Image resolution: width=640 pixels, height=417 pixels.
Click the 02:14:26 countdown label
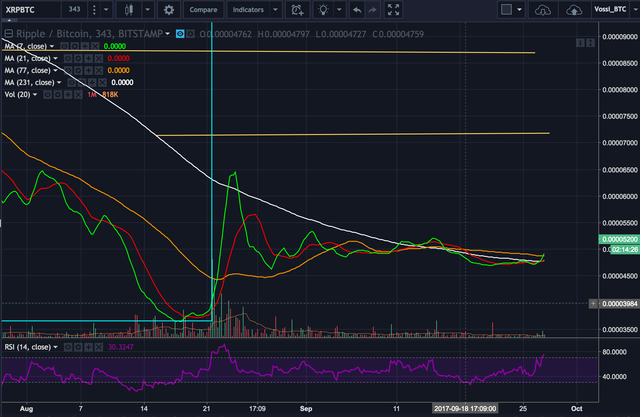625,249
